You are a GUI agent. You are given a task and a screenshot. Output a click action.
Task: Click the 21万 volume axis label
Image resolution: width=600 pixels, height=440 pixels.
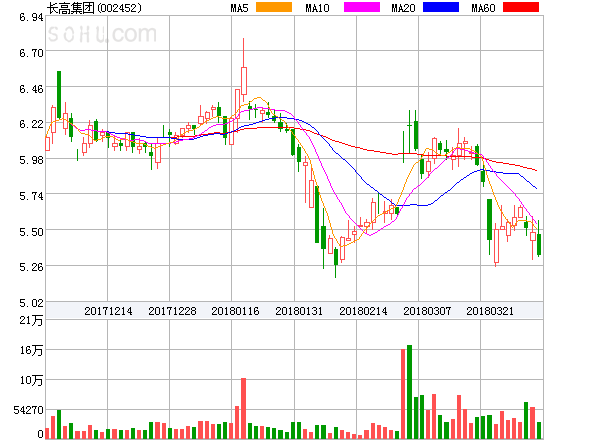(x=31, y=320)
